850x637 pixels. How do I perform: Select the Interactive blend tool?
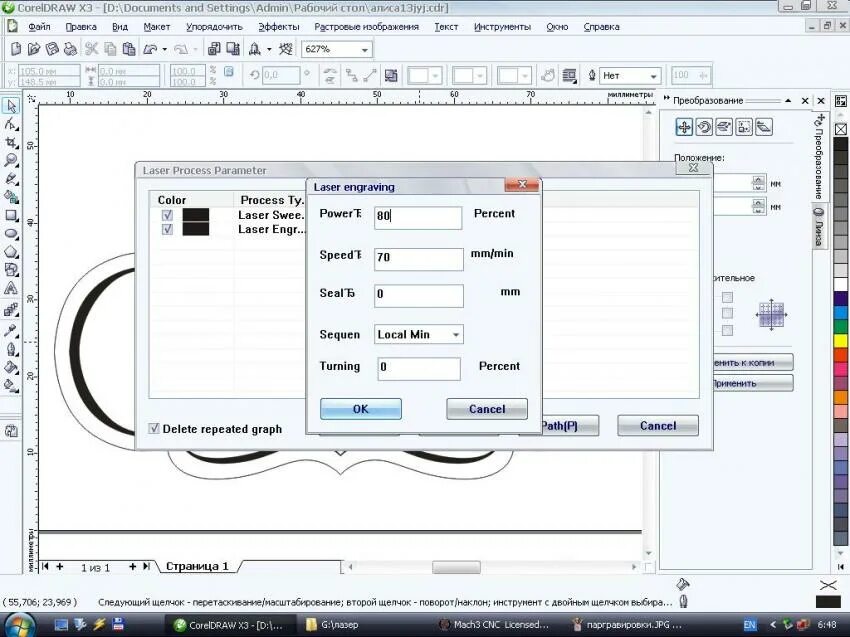11,310
